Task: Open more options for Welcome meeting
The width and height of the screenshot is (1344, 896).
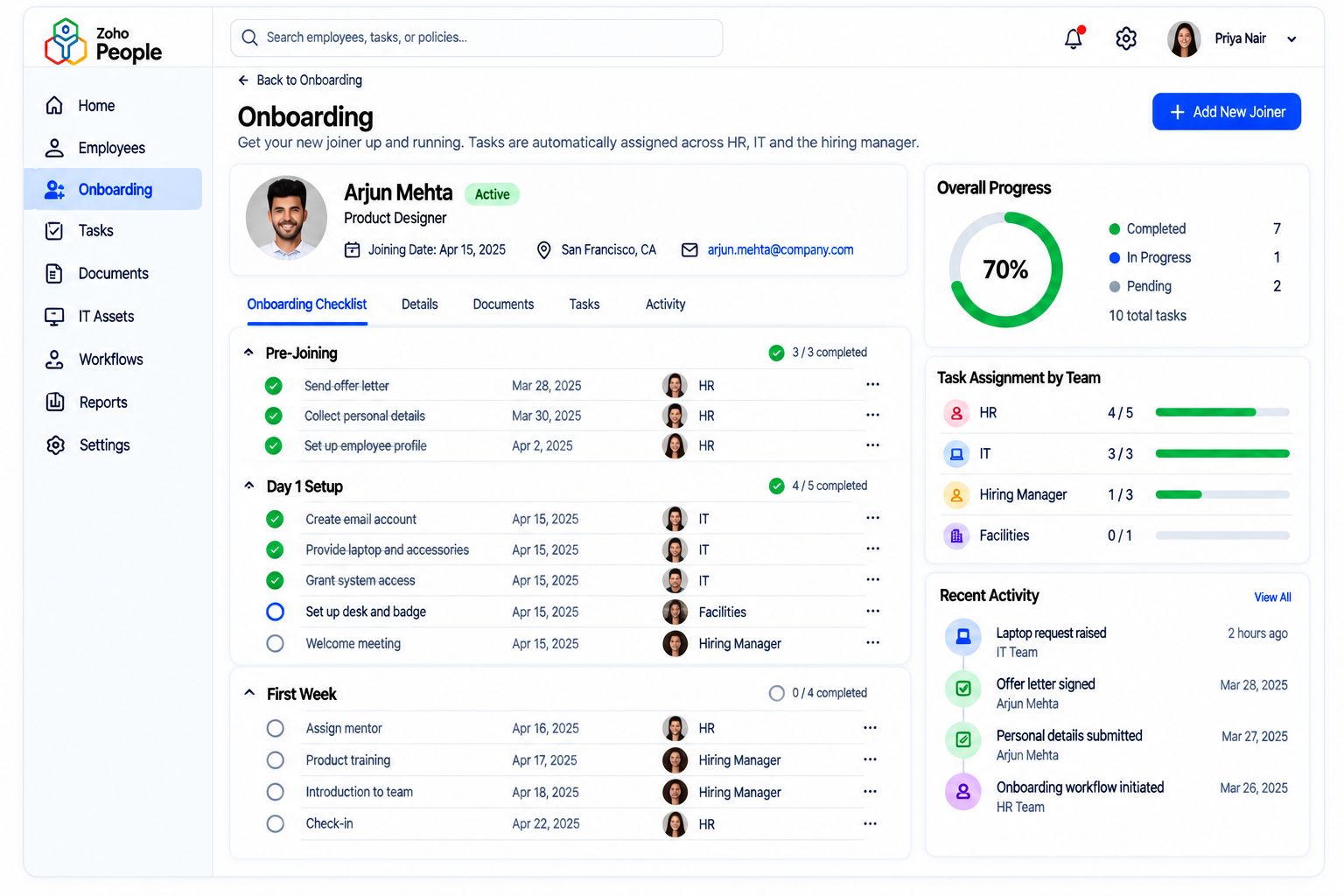Action: coord(872,643)
